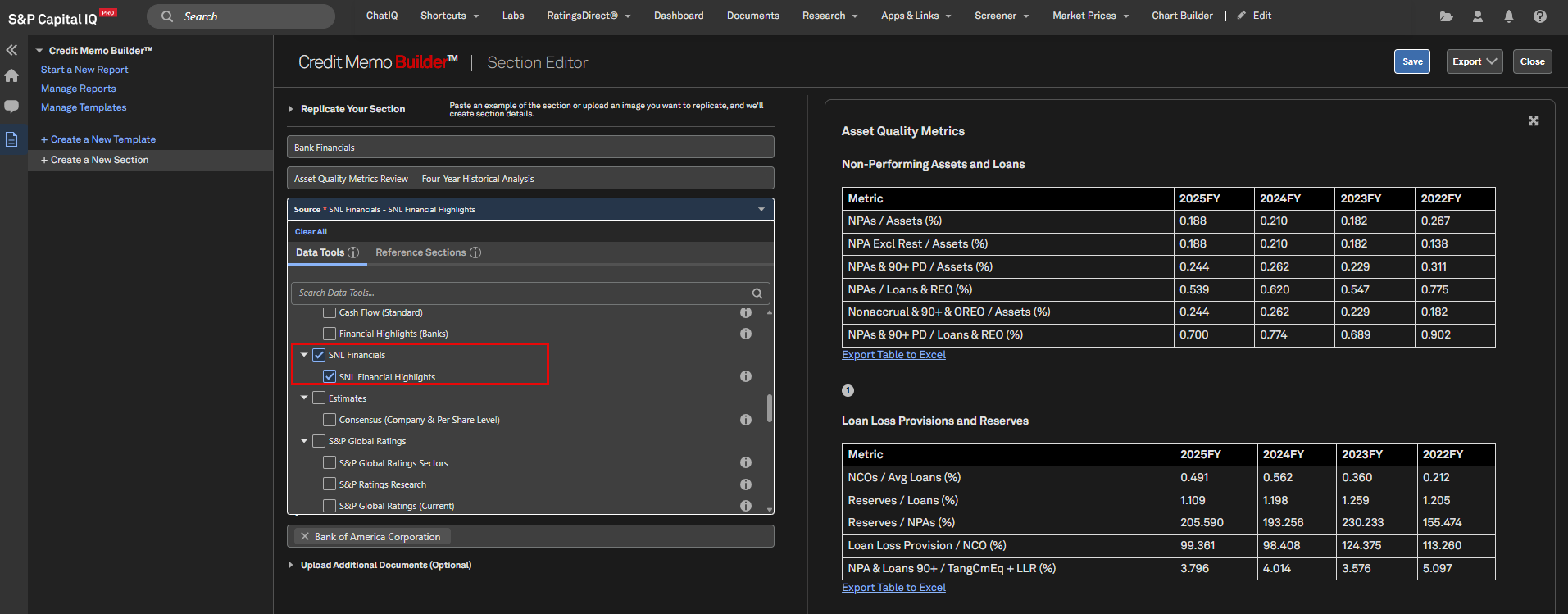Screen dimensions: 1568x614
Task: Check S&P Ratings Research data tool
Action: (330, 484)
